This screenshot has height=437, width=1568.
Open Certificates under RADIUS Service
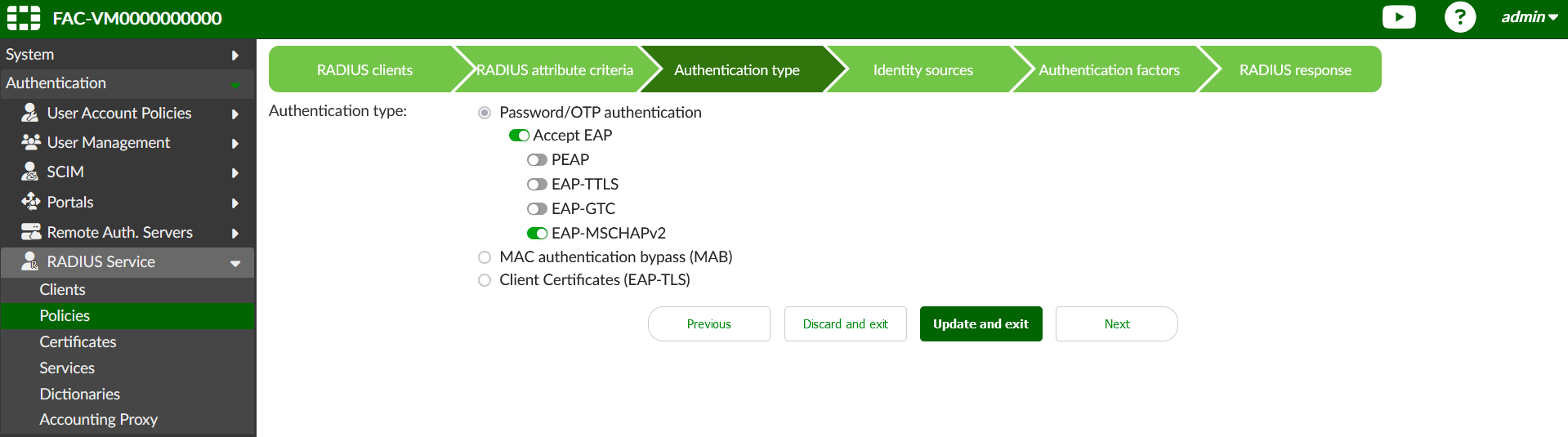coord(78,341)
